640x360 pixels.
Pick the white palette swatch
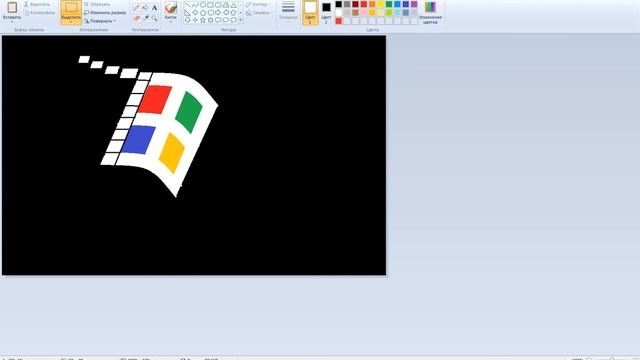(x=339, y=13)
